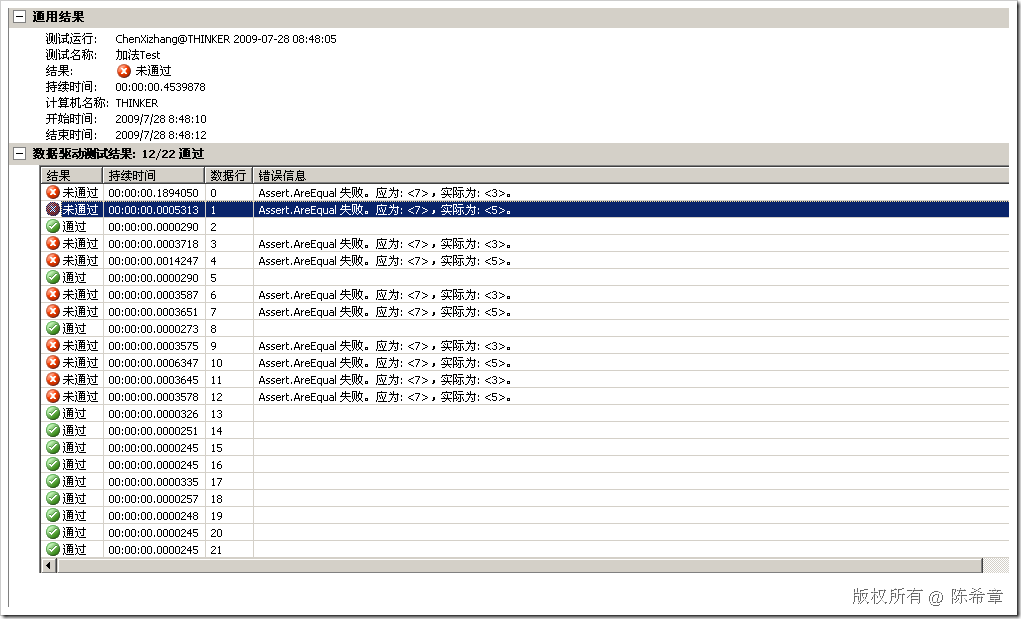This screenshot has width=1021, height=619.
Task: Click the failed icon in data row 3
Action: 53,244
